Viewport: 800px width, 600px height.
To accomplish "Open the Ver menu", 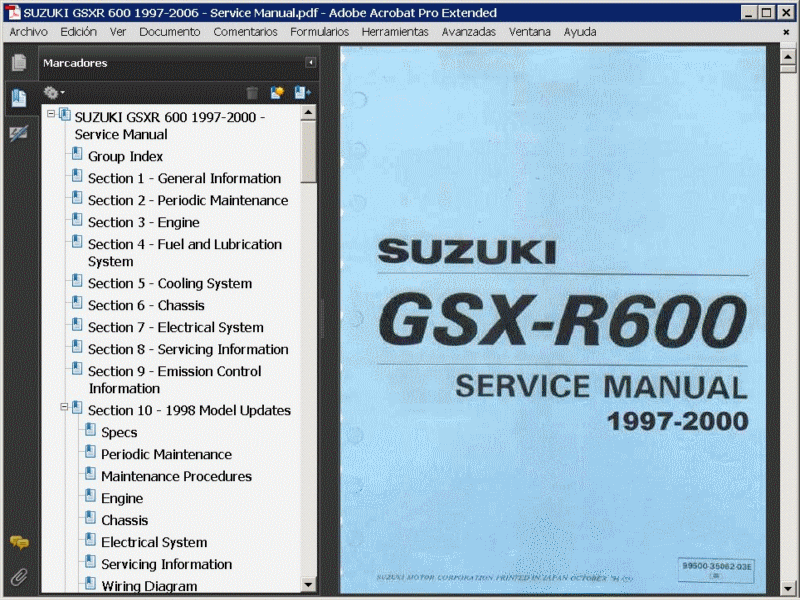I will [118, 32].
